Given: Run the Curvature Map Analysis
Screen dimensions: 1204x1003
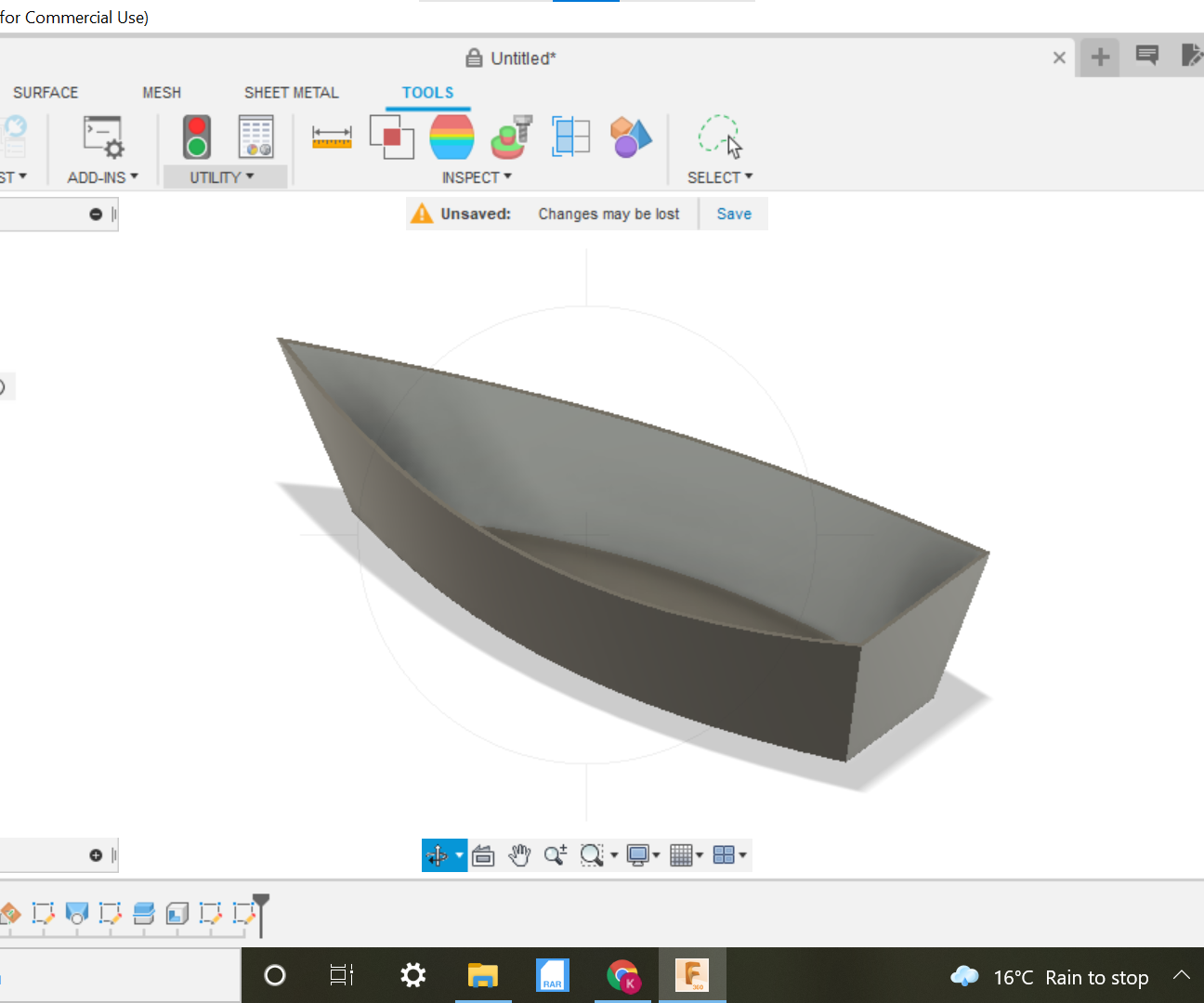Looking at the screenshot, I should coord(451,137).
